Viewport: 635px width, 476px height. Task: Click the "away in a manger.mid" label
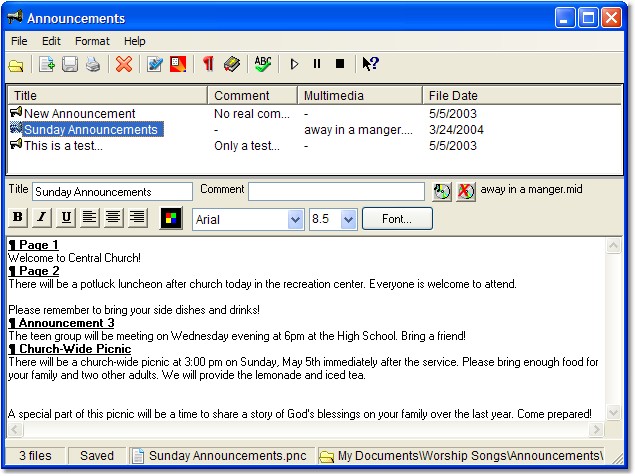click(x=531, y=189)
